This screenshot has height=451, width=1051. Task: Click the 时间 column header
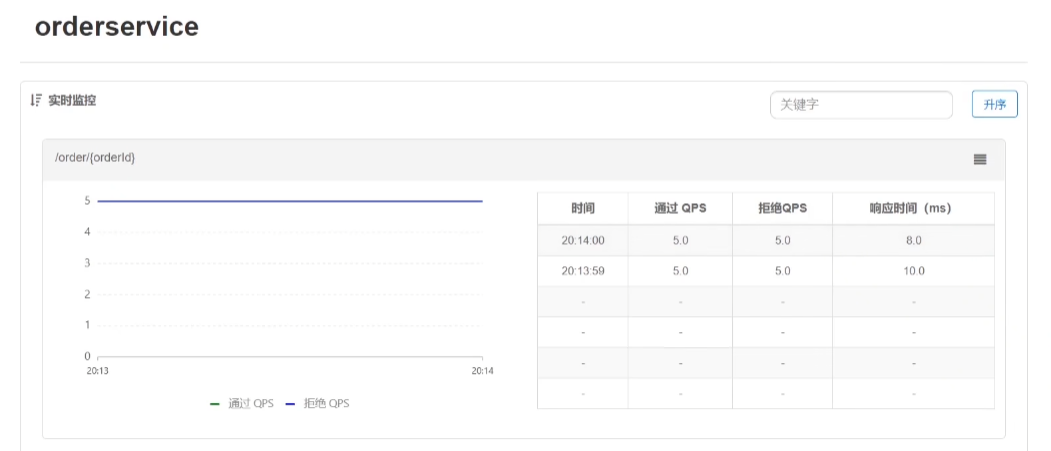583,208
